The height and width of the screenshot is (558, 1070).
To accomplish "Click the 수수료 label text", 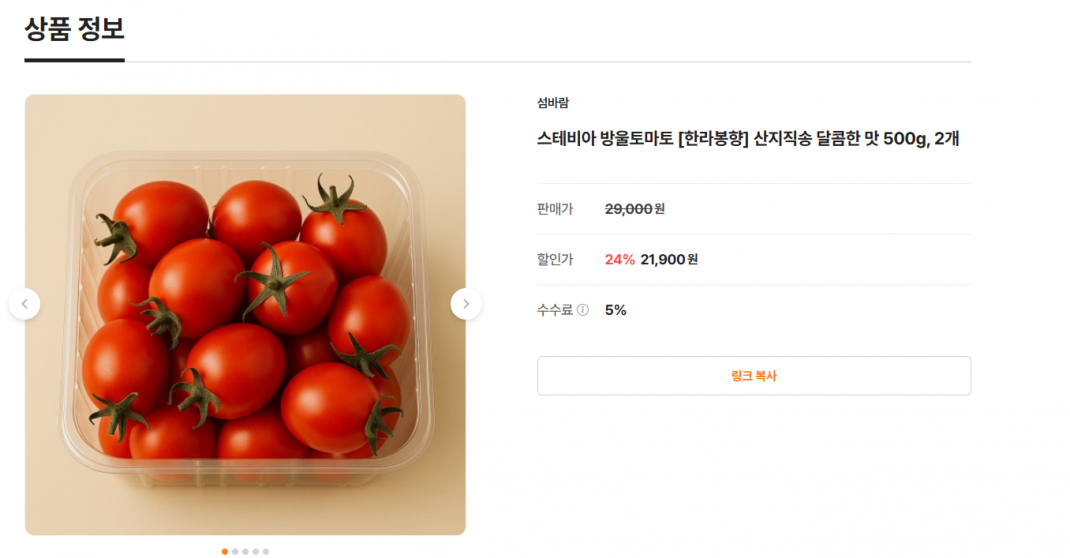I will [x=555, y=310].
